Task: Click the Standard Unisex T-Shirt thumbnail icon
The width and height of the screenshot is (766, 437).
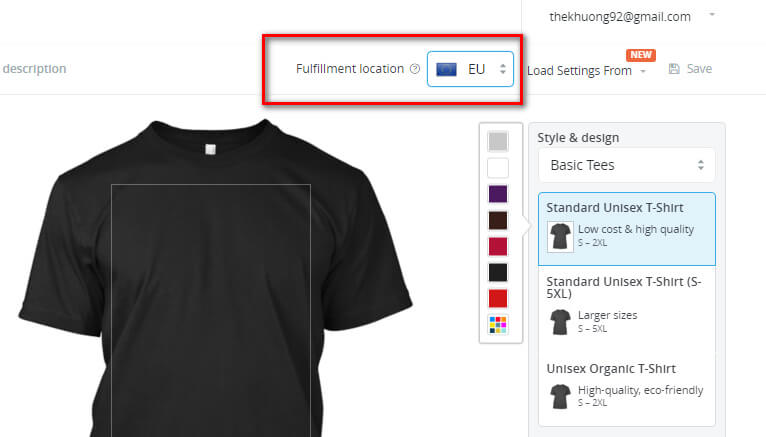Action: (560, 236)
